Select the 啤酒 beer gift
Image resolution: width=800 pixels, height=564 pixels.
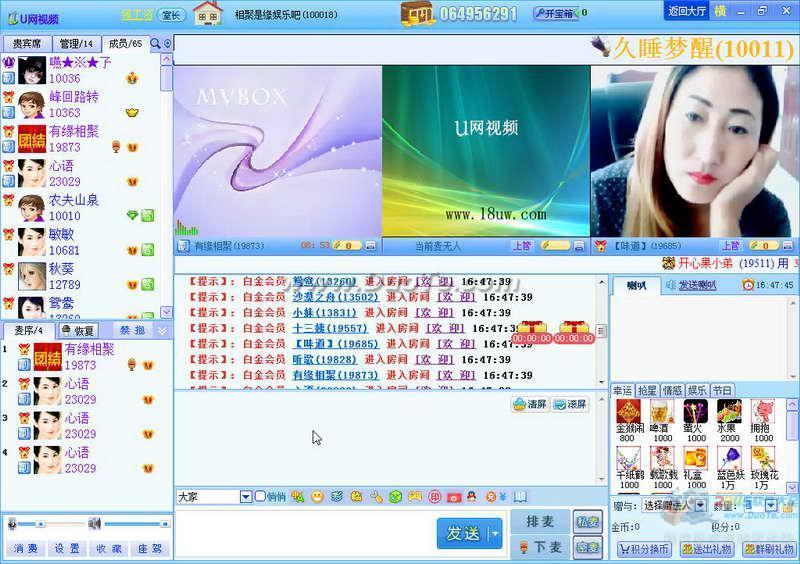[662, 411]
